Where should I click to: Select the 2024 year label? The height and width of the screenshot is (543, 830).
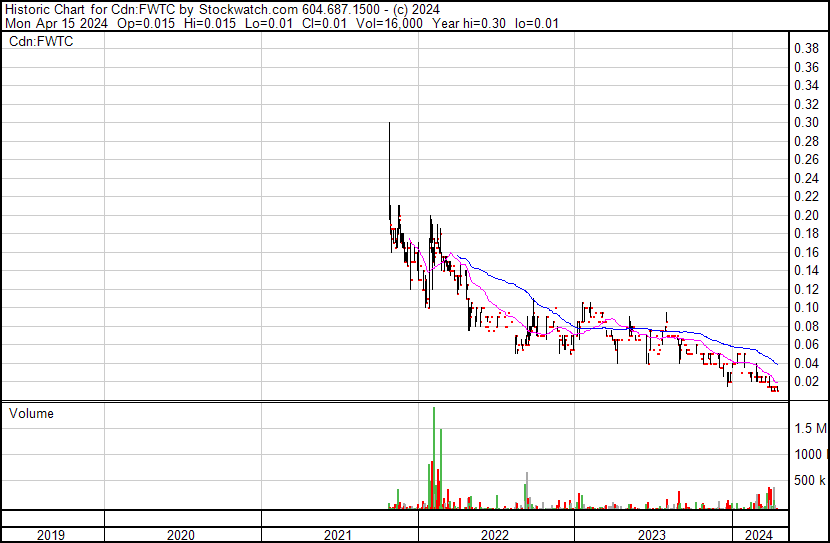click(x=759, y=535)
